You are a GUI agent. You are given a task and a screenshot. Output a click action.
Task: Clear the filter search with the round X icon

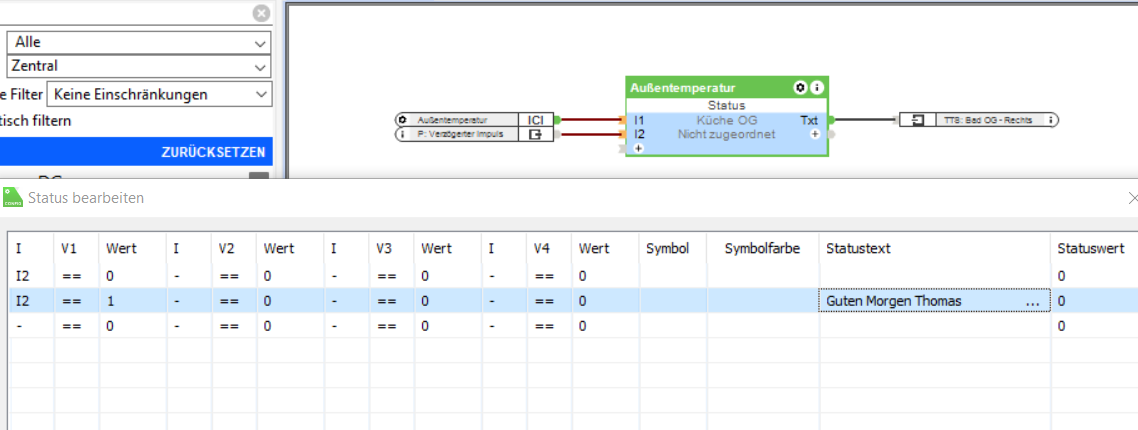pos(261,13)
